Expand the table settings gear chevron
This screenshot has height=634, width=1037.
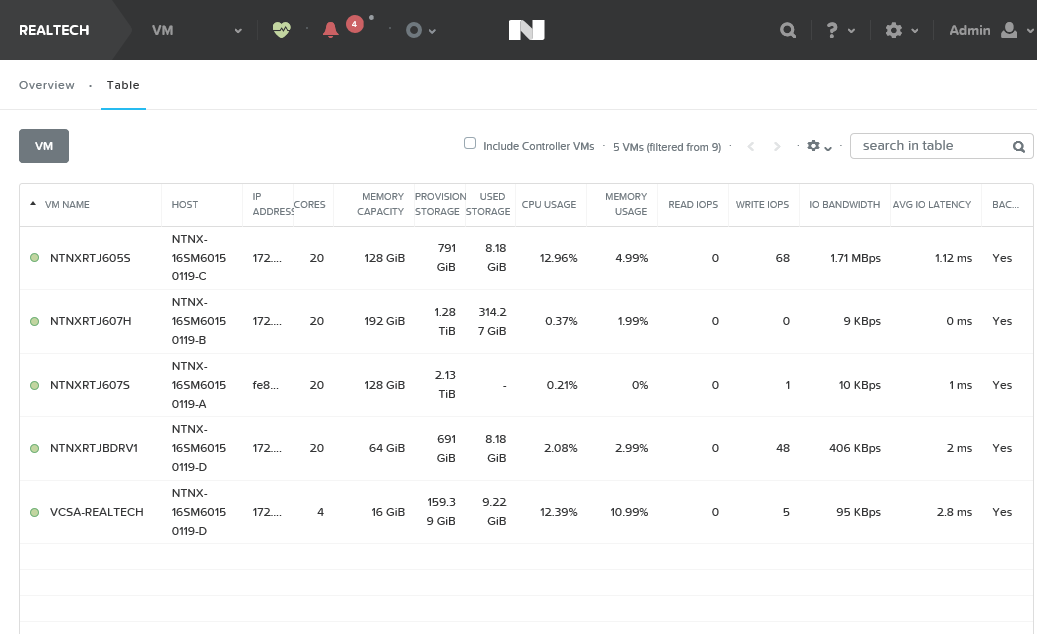pos(828,149)
